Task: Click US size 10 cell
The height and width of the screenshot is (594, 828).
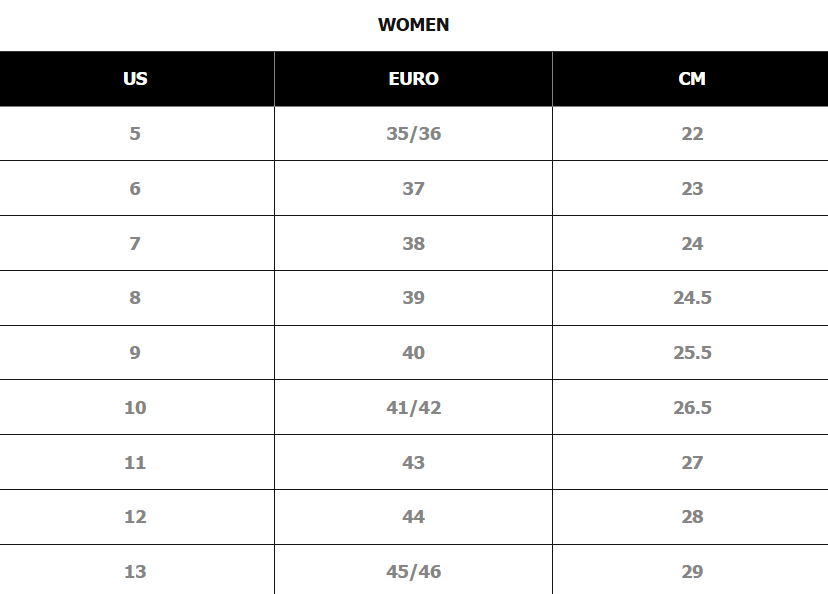Action: click(137, 407)
